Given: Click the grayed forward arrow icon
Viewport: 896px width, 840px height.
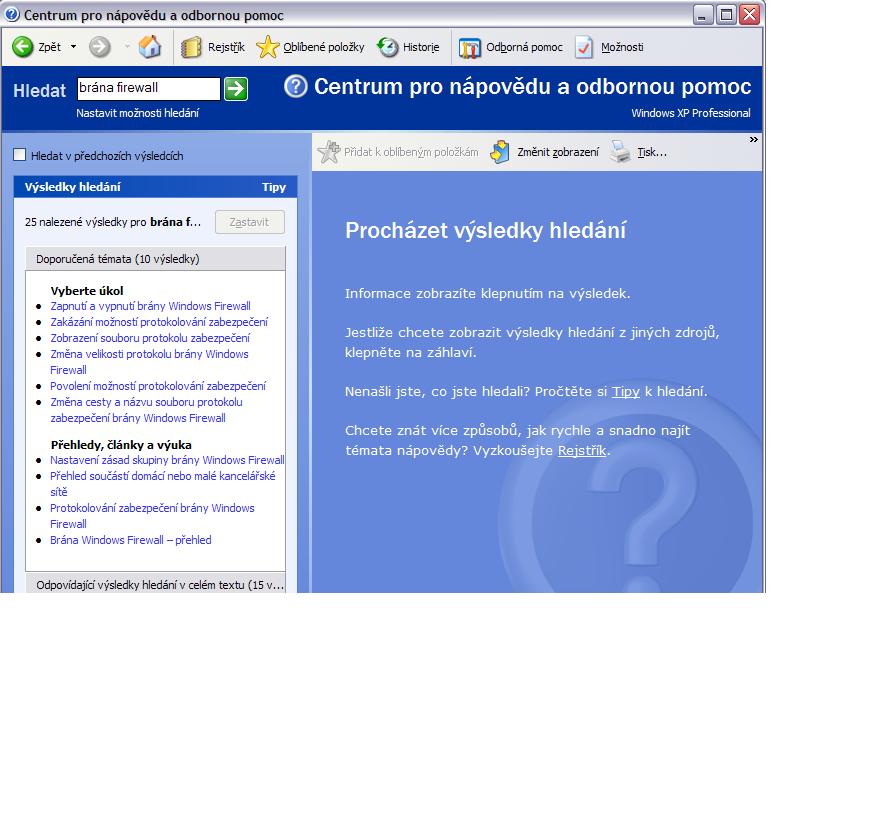Looking at the screenshot, I should click(x=99, y=47).
